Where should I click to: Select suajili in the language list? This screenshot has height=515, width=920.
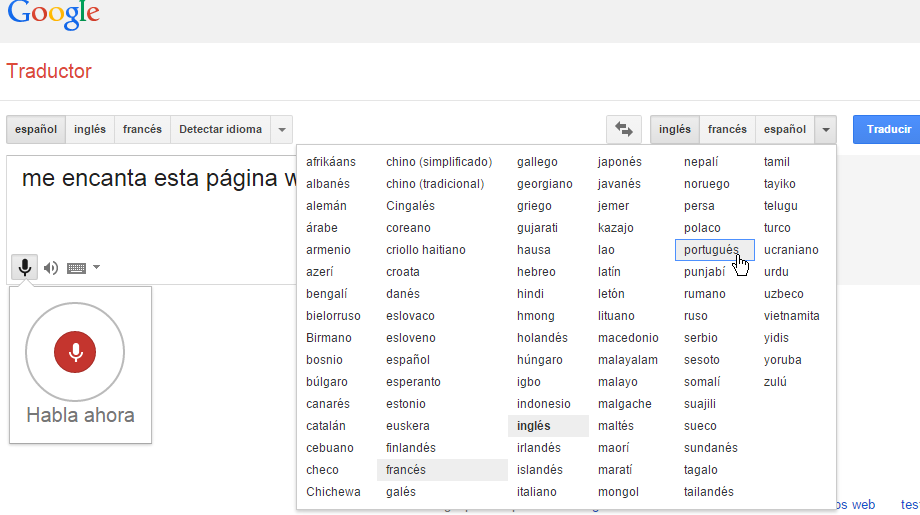(x=699, y=404)
